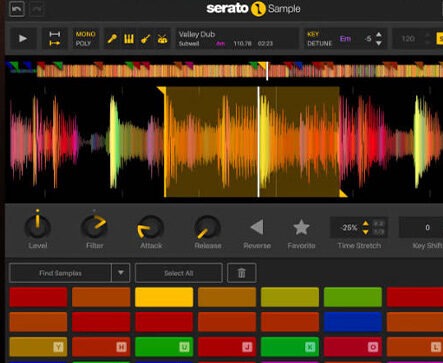Select the DETUNE label
The height and width of the screenshot is (363, 443).
(x=319, y=43)
